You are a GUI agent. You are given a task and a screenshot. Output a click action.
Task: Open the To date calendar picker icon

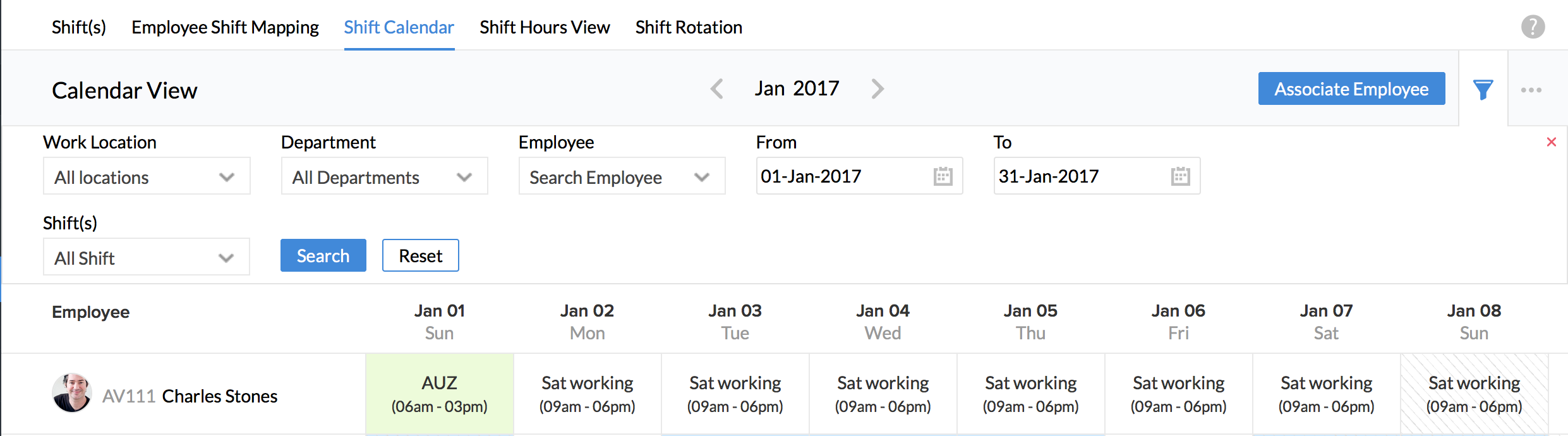[x=1180, y=176]
